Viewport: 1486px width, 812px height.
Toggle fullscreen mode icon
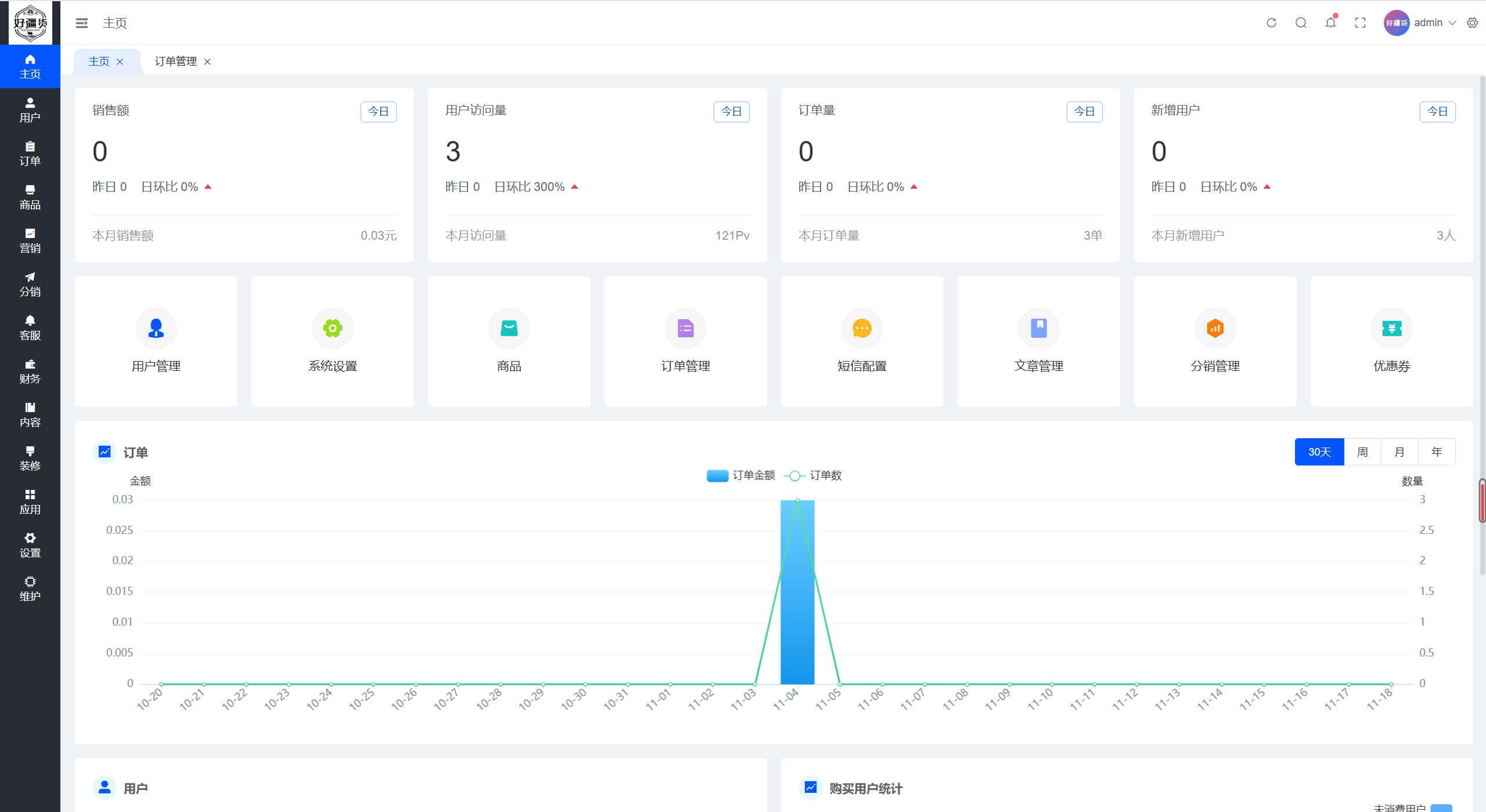coord(1360,23)
